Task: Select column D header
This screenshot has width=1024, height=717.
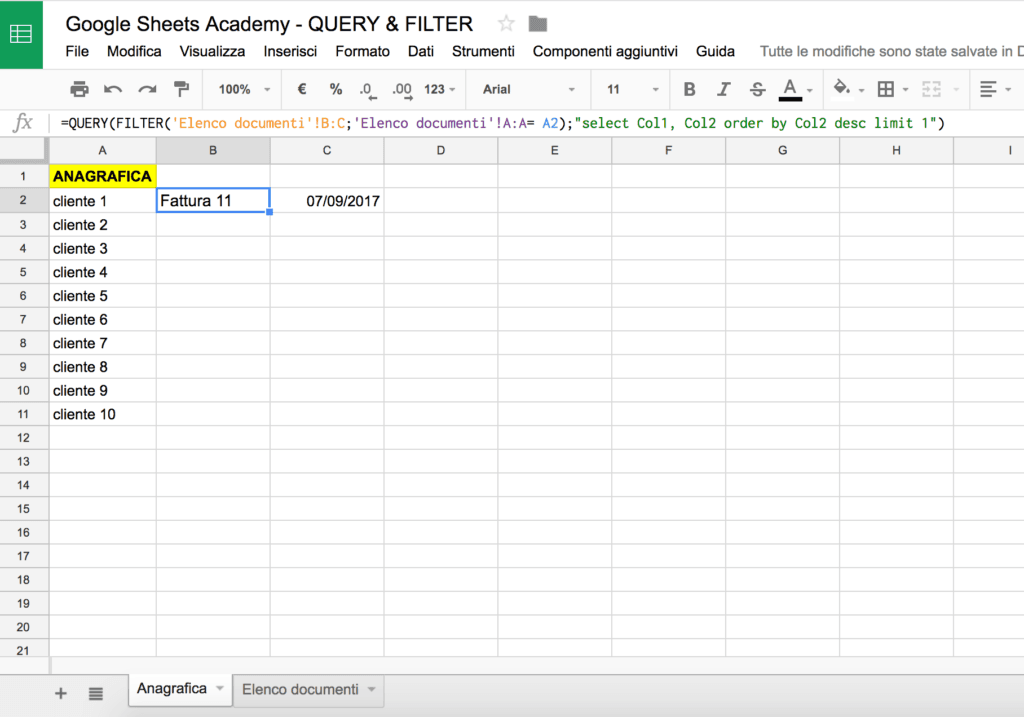Action: pyautogui.click(x=441, y=150)
